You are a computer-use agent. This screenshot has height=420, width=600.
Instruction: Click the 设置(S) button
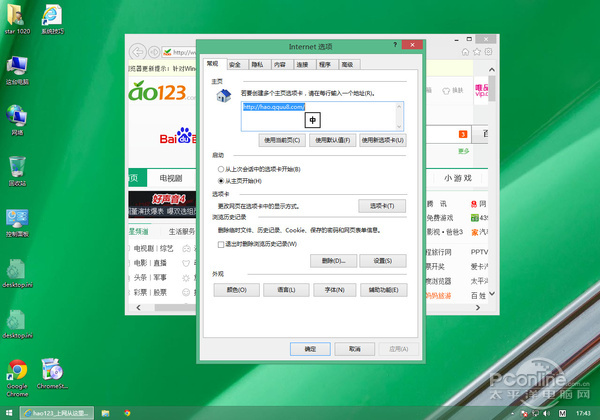[x=383, y=261]
